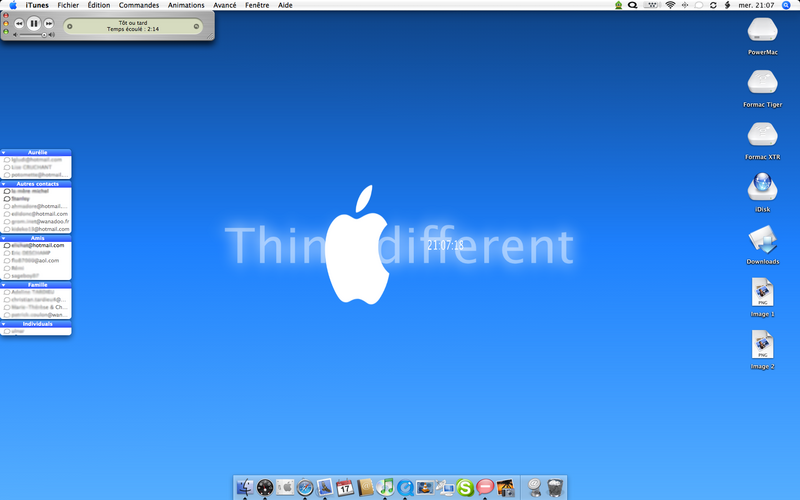Open the Fichier menu
The width and height of the screenshot is (800, 500).
click(68, 5)
